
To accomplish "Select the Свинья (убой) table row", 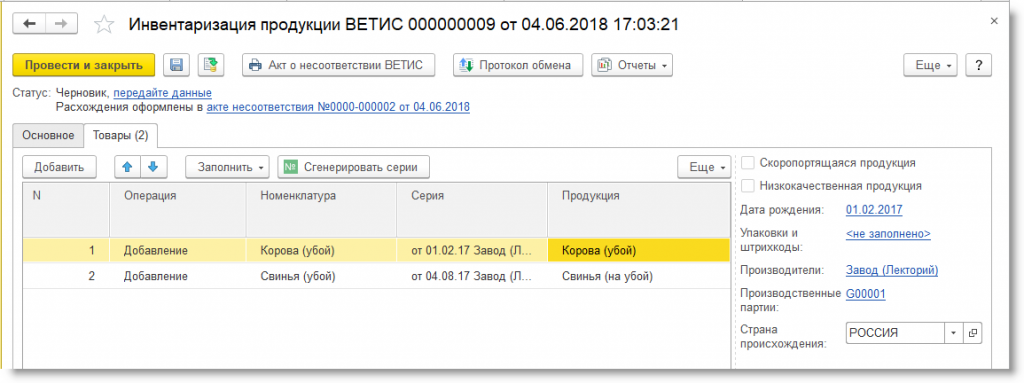I will 376,276.
